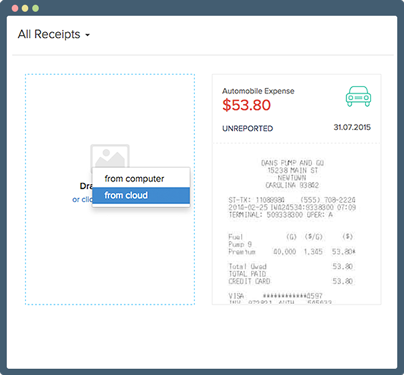Screen dimensions: 404x375
Task: Click the red close window button
Action: (15, 8)
